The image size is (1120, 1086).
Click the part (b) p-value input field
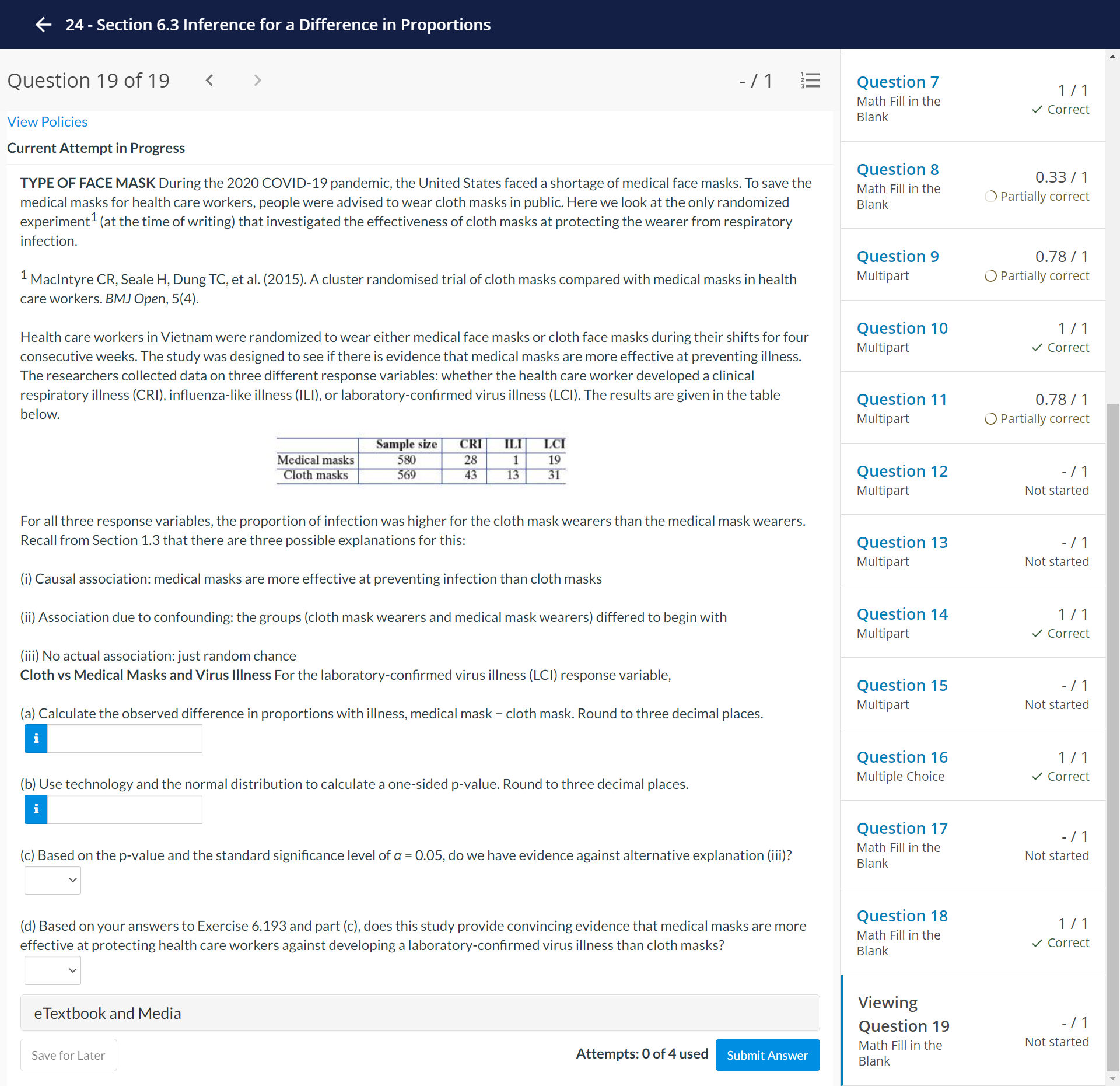pyautogui.click(x=124, y=809)
